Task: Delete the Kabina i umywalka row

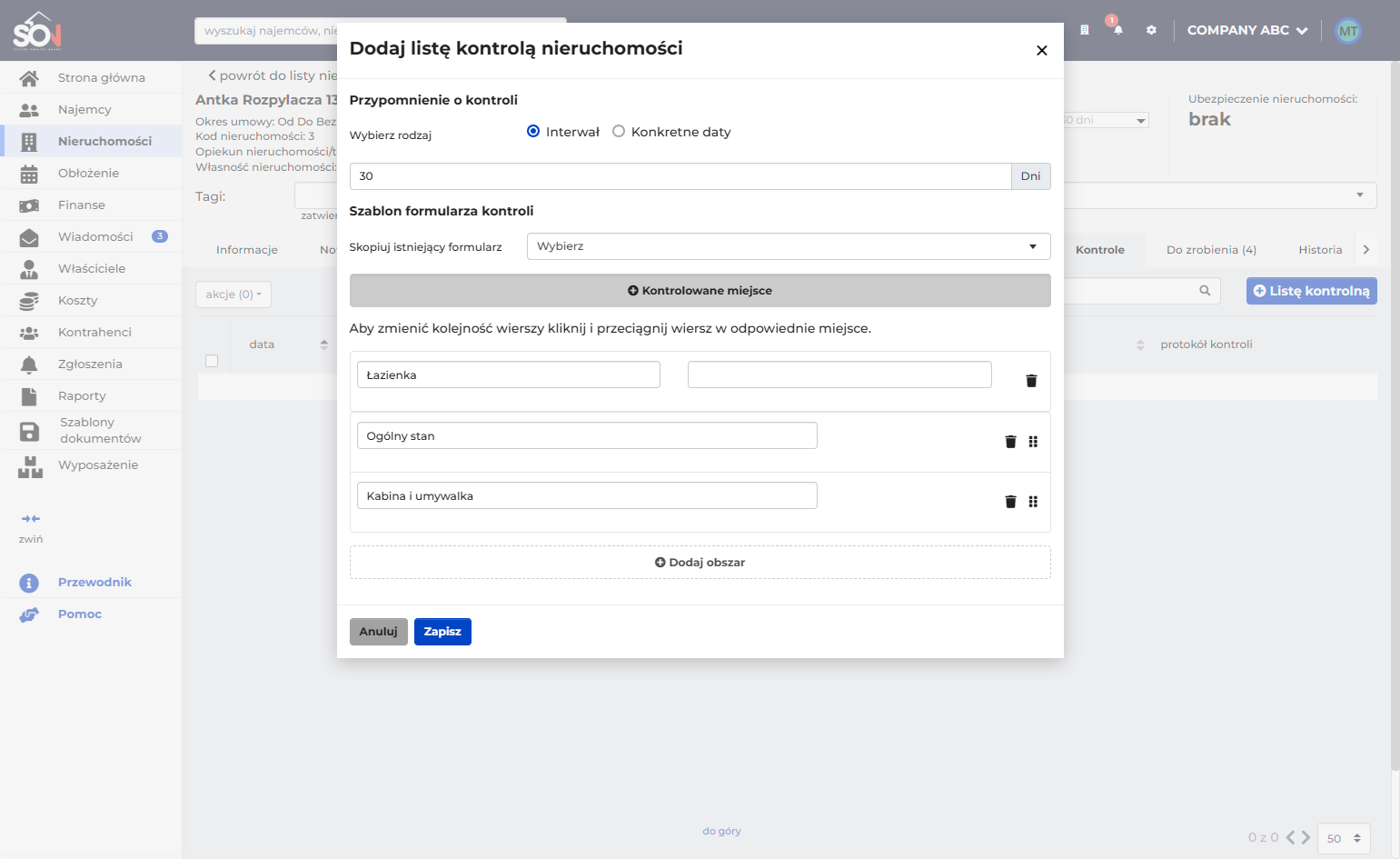Action: pyautogui.click(x=1010, y=502)
